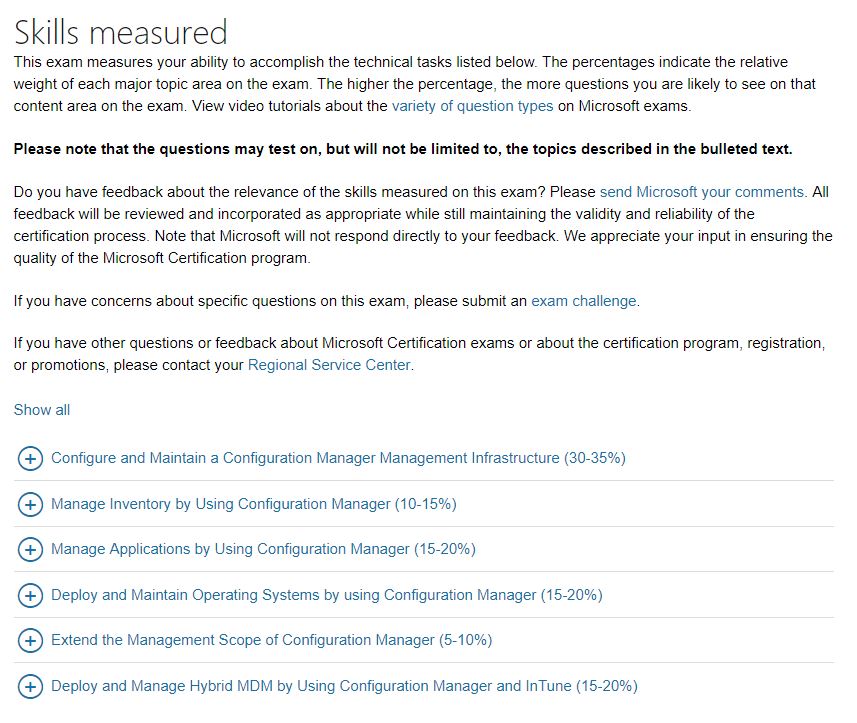Click the Skills measured heading
The width and height of the screenshot is (857, 723).
[121, 32]
